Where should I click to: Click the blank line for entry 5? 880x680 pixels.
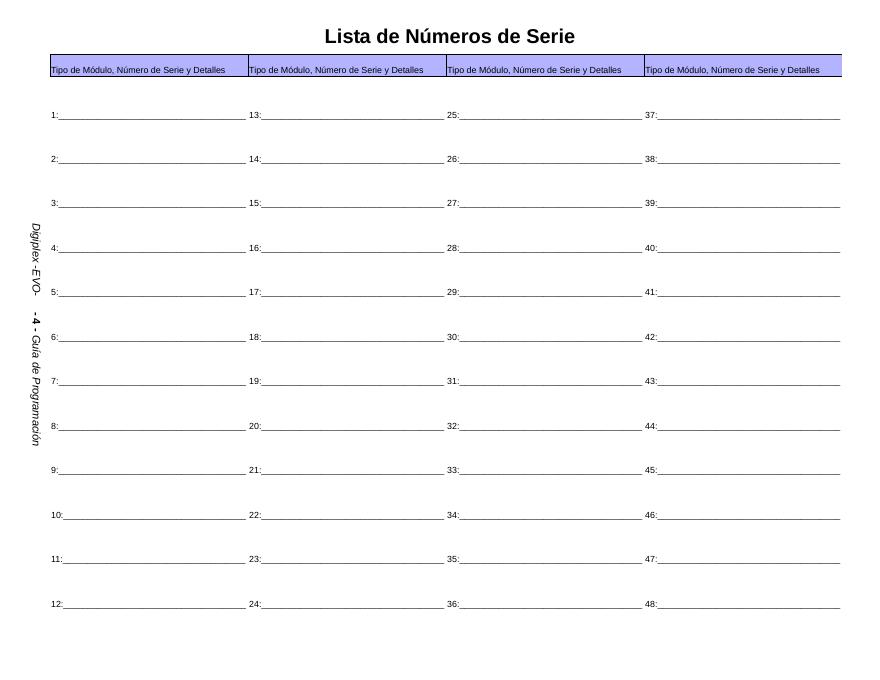152,293
